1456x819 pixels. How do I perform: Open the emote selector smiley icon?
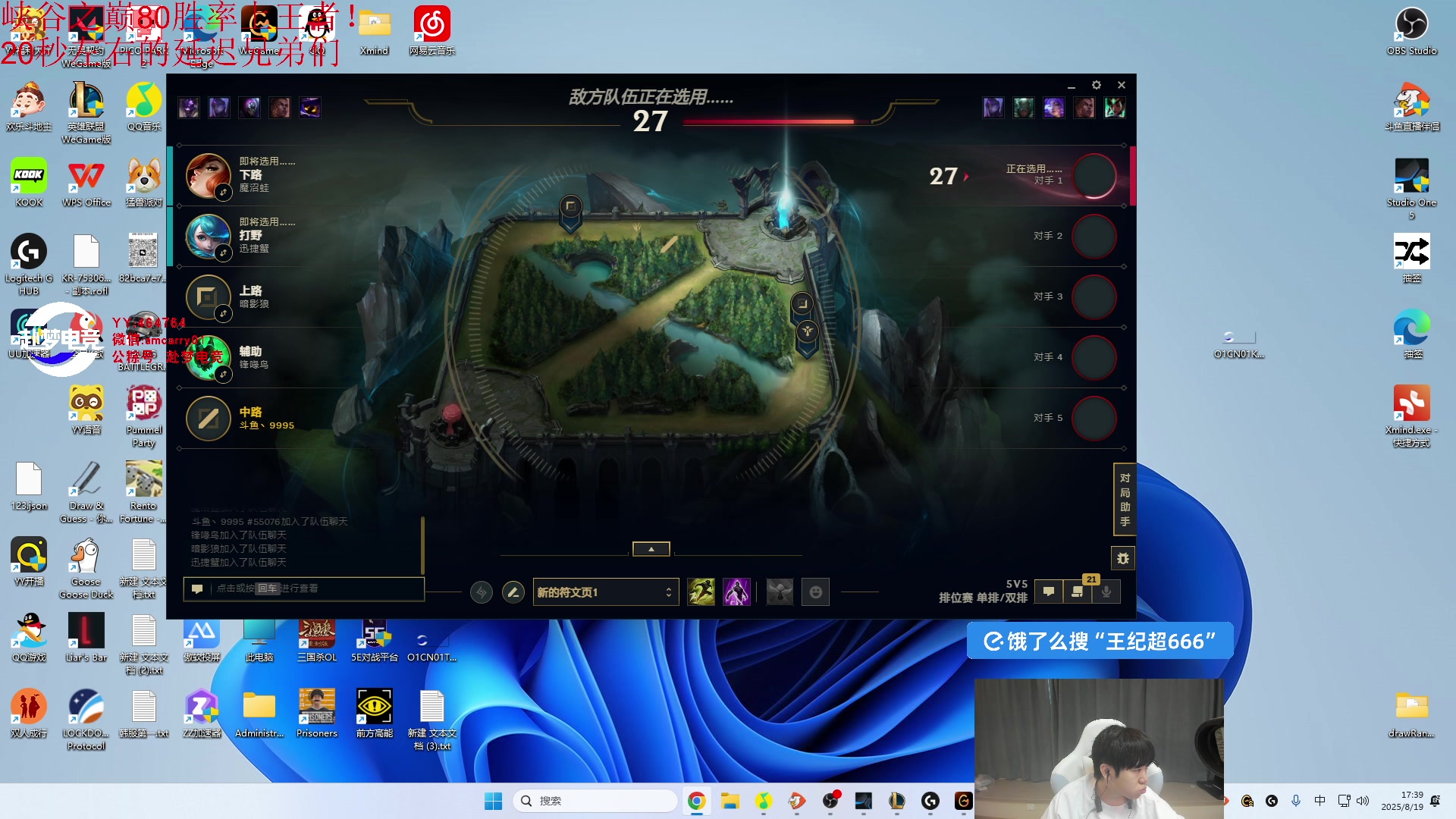(x=816, y=592)
